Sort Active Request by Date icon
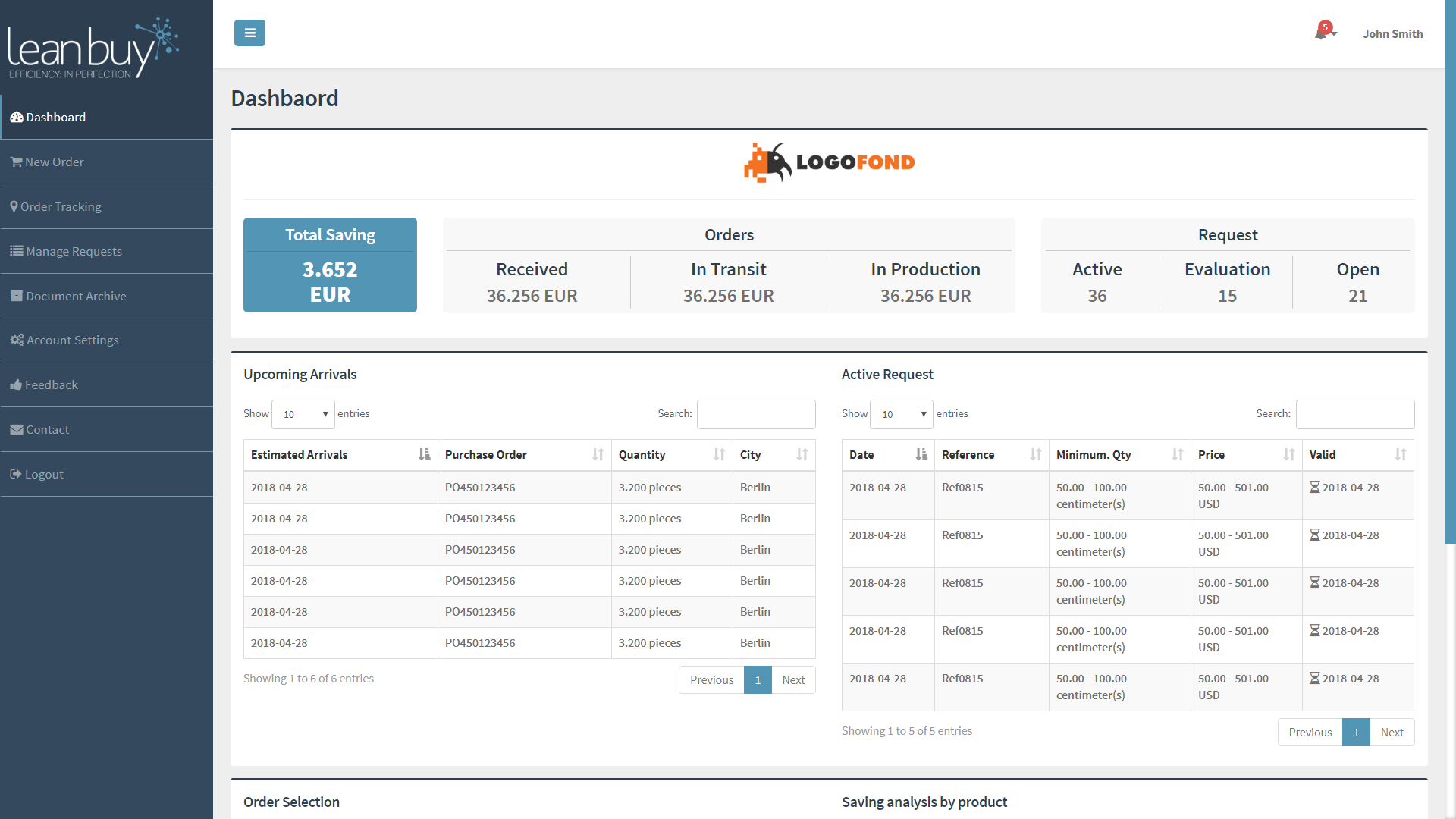Image resolution: width=1456 pixels, height=819 pixels. (x=921, y=454)
